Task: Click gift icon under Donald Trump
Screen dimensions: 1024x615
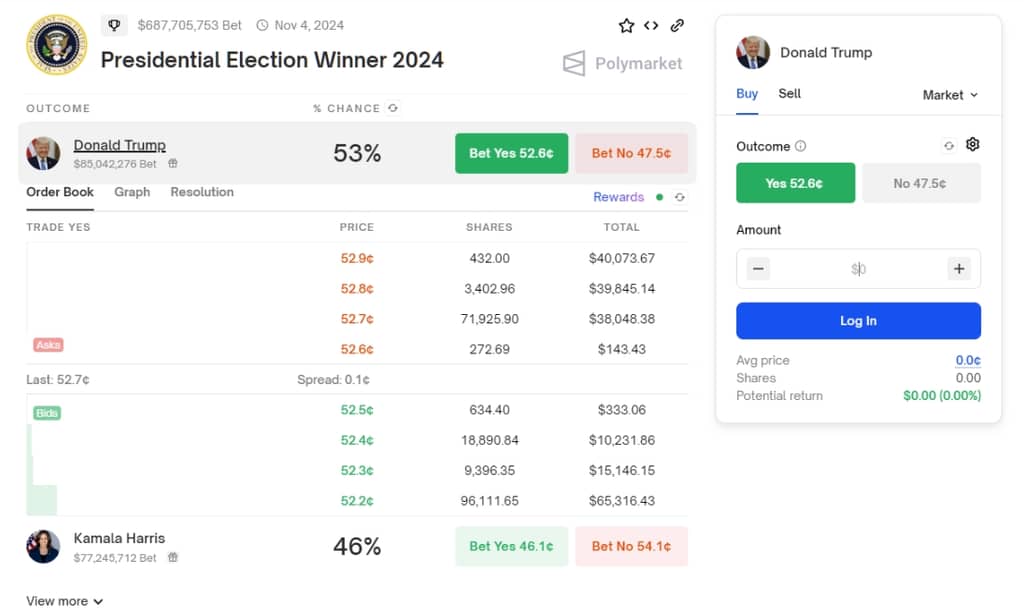Action: [x=172, y=163]
